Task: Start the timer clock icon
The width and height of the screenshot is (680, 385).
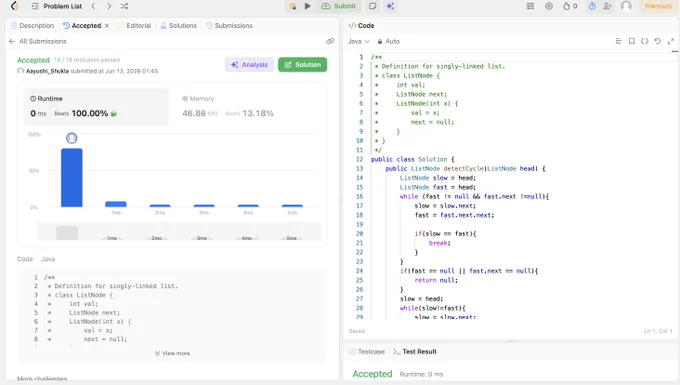Action: pos(592,6)
